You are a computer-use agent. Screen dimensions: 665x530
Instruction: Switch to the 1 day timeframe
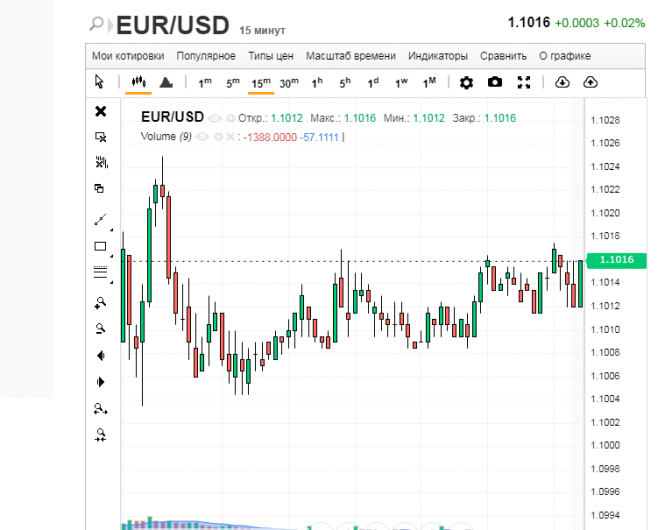coord(373,83)
